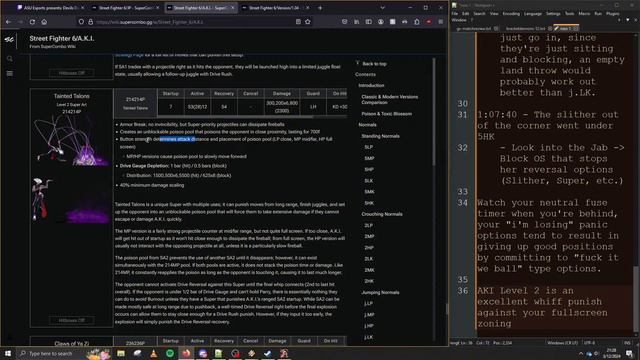The width and height of the screenshot is (640, 360).
Task: Click Back to top link
Action: [x=374, y=64]
